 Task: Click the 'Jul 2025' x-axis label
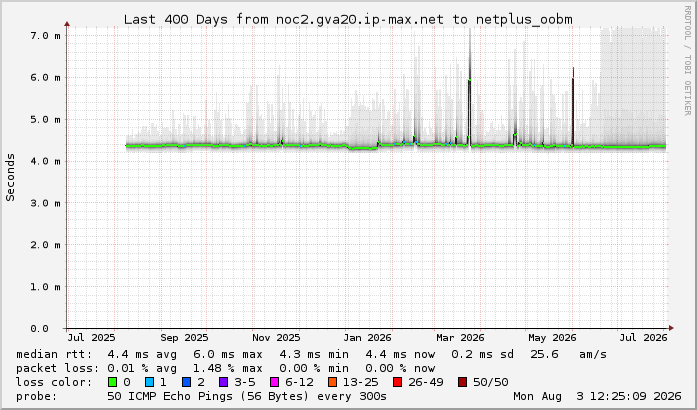coord(91,338)
